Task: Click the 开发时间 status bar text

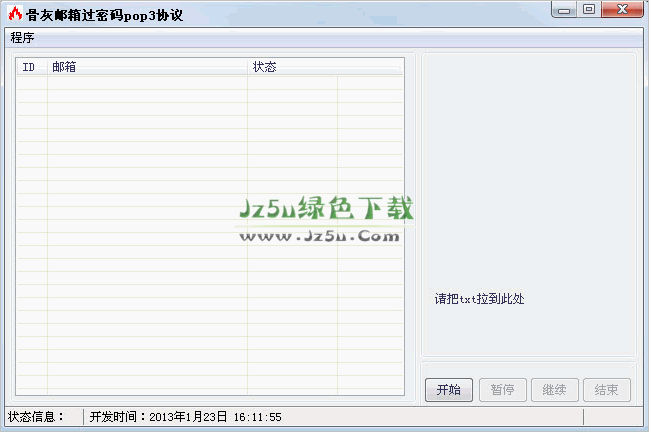Action: (185, 417)
